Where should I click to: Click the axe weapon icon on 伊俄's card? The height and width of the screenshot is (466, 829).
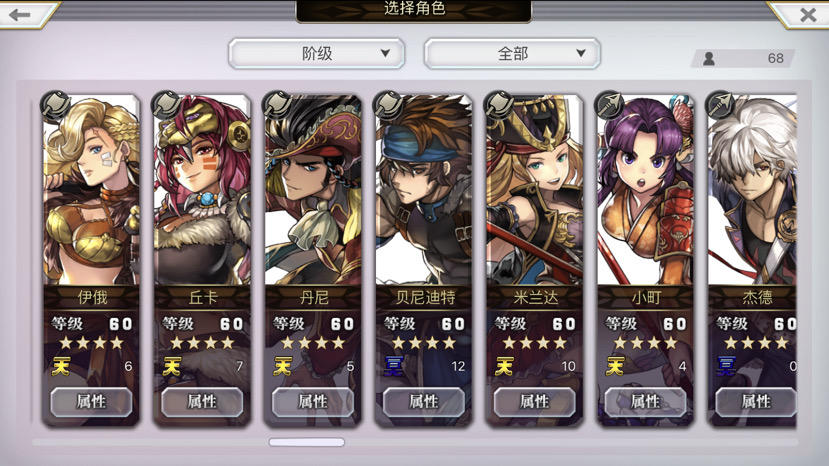click(x=55, y=105)
